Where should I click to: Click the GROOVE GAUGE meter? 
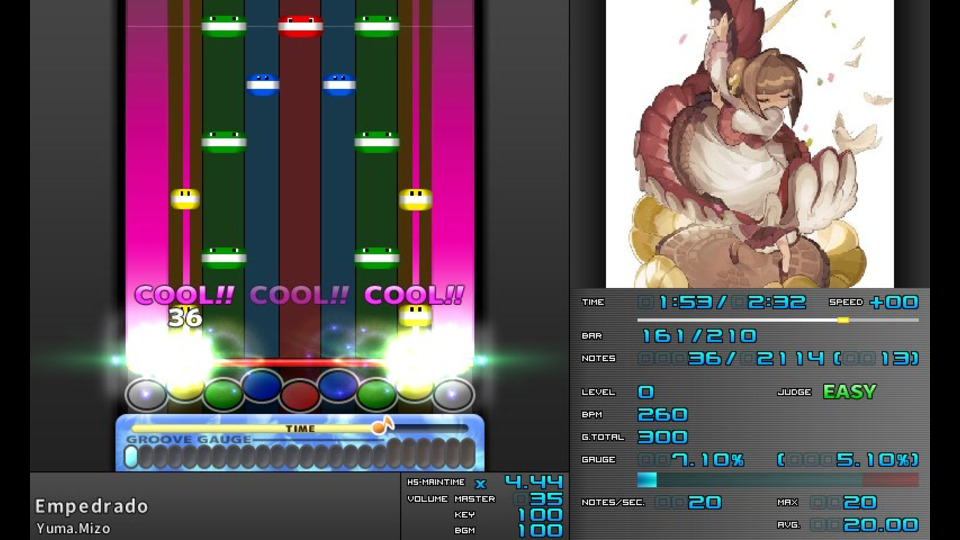click(x=300, y=456)
